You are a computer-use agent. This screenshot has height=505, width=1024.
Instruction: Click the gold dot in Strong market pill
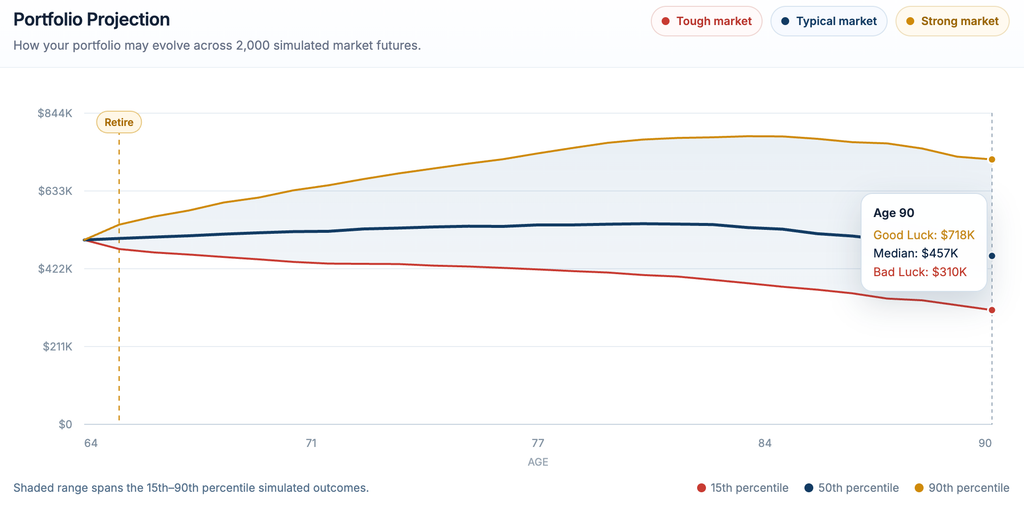click(x=910, y=21)
